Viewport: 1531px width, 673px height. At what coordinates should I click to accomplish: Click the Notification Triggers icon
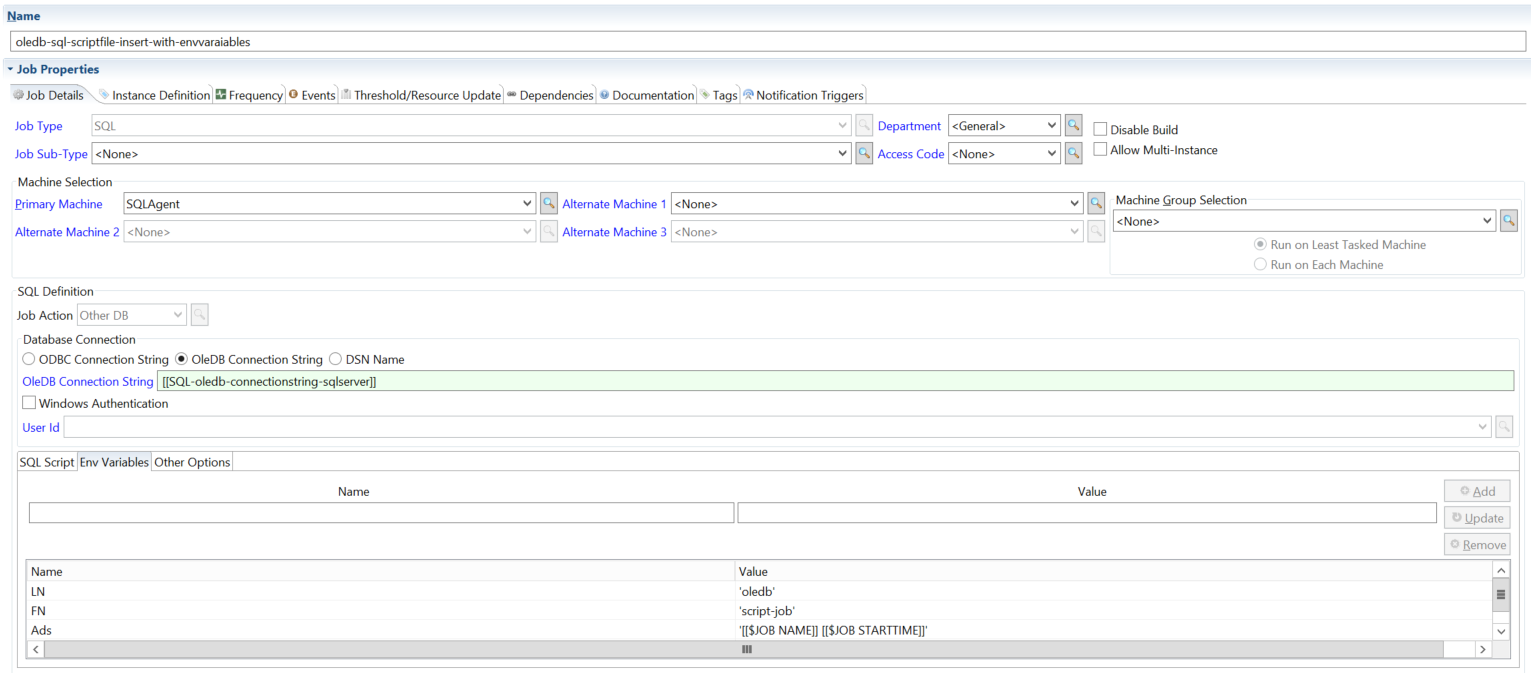tap(748, 95)
